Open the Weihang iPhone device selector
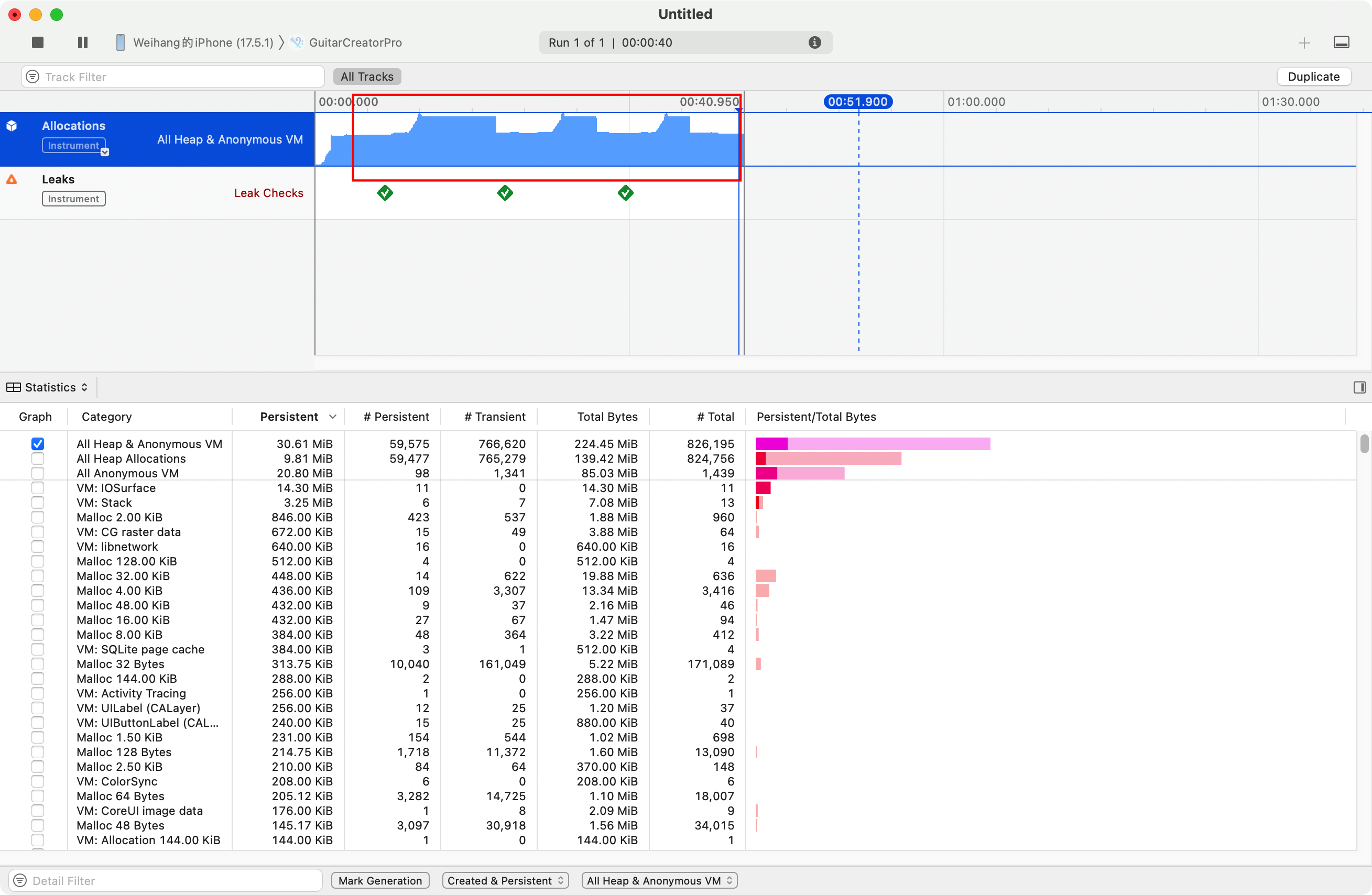Screen dimensions: 1372x895 202,42
